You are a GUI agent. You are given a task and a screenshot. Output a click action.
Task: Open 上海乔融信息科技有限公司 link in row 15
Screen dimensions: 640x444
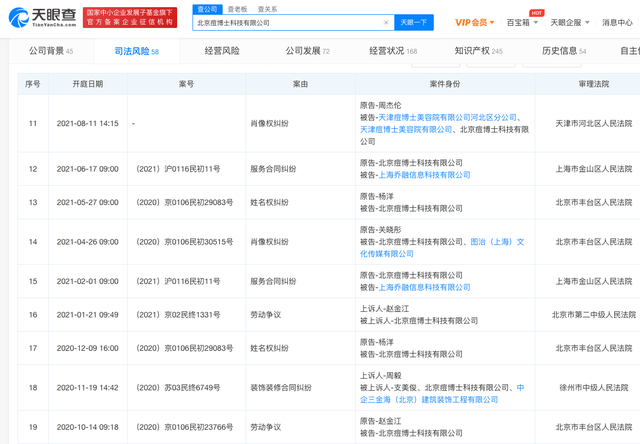point(424,287)
